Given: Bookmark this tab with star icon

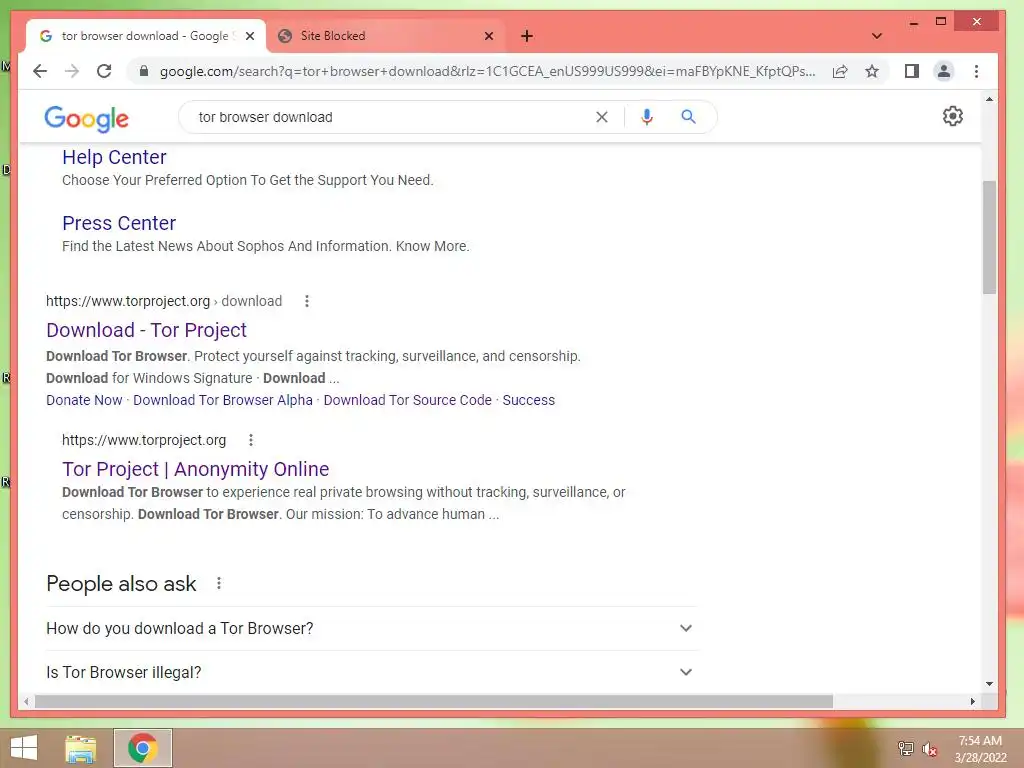Looking at the screenshot, I should (872, 71).
